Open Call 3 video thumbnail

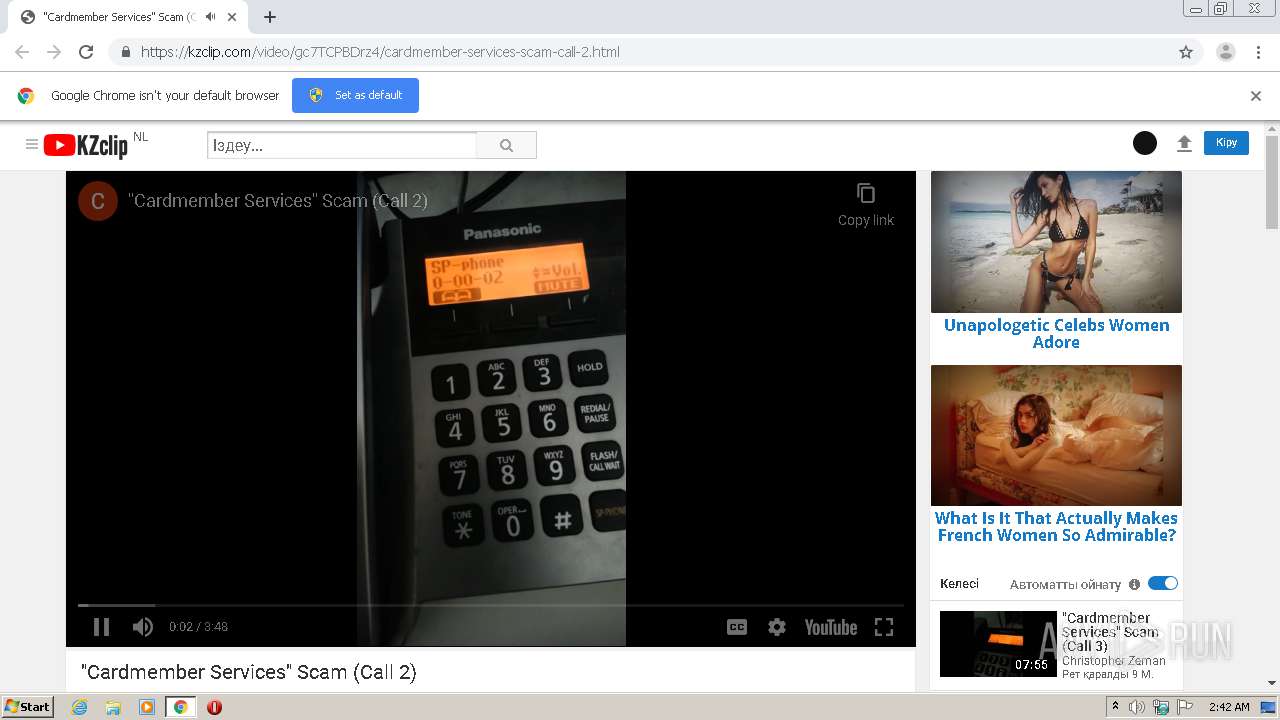click(x=998, y=644)
